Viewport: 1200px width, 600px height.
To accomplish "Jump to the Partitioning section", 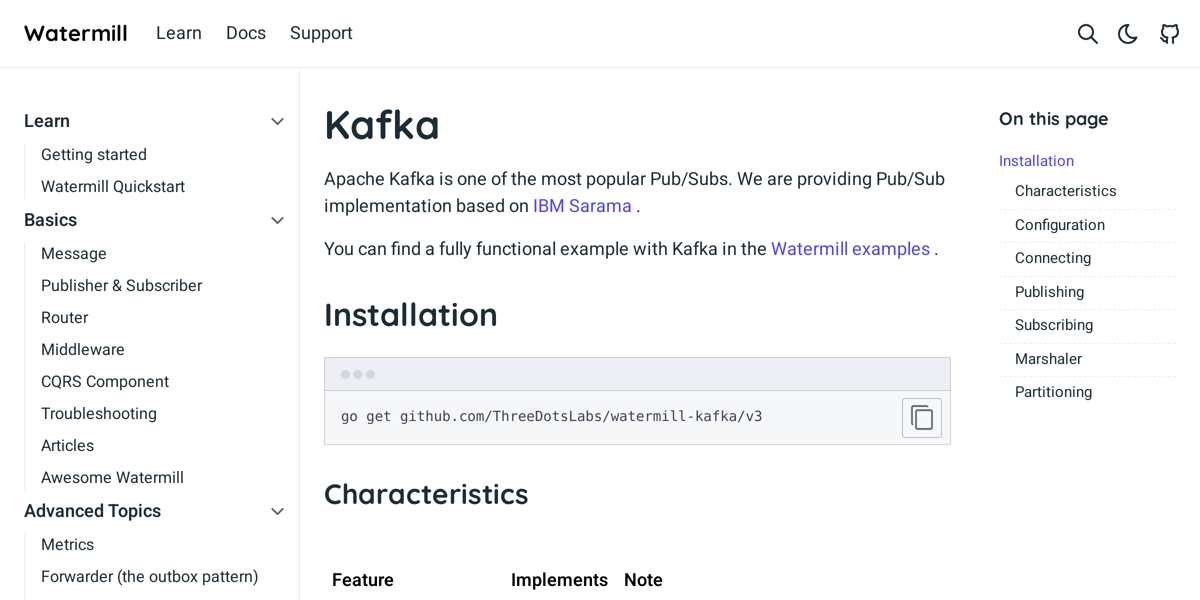I will pyautogui.click(x=1052, y=392).
